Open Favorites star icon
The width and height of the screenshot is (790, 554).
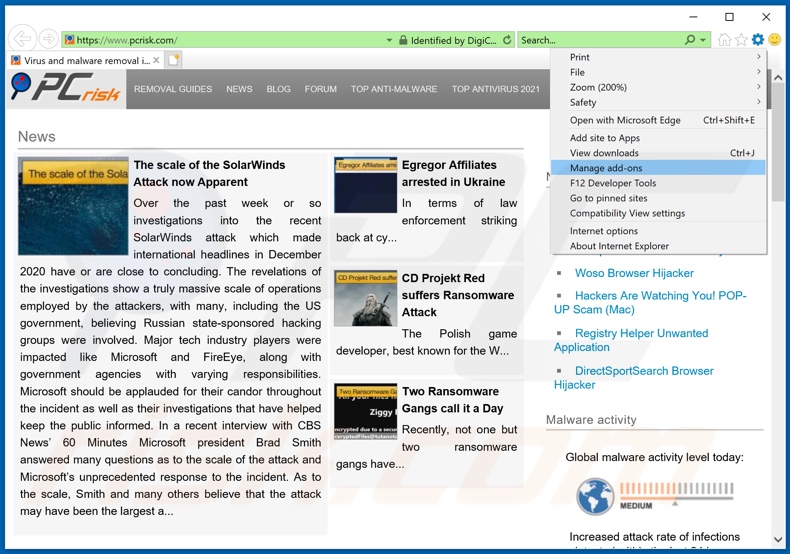point(741,40)
